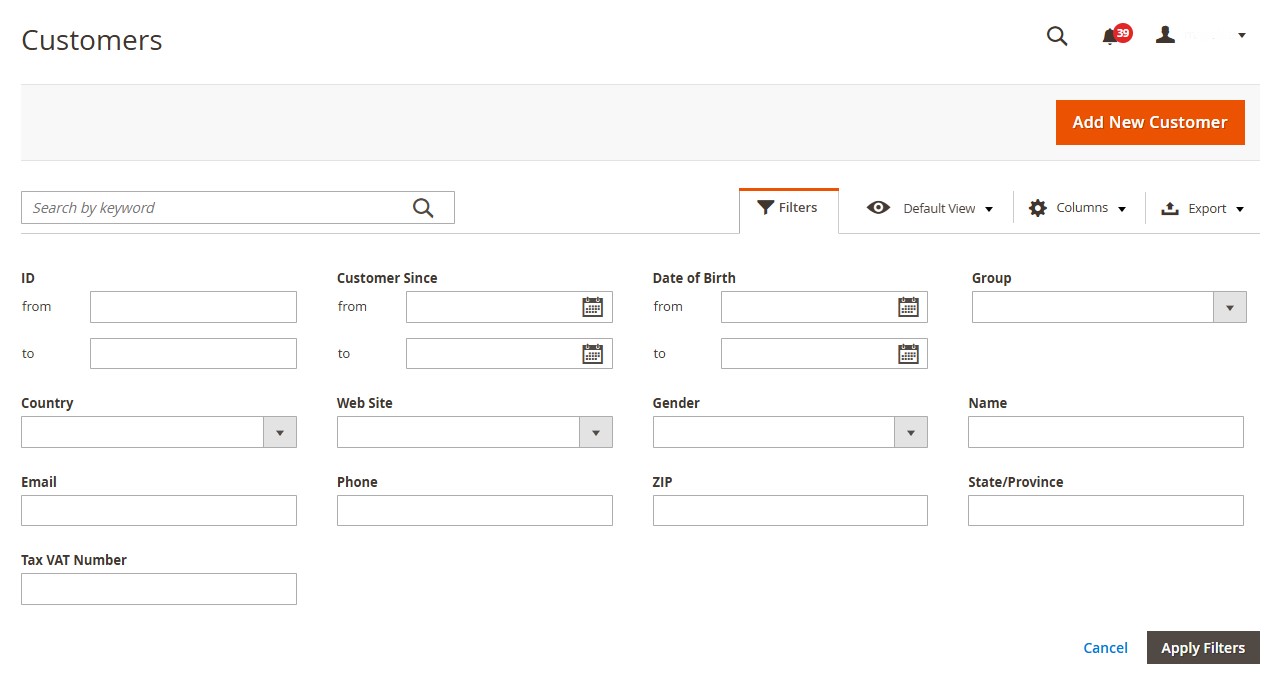Expand the Group dropdown
The height and width of the screenshot is (677, 1283).
pos(1109,307)
